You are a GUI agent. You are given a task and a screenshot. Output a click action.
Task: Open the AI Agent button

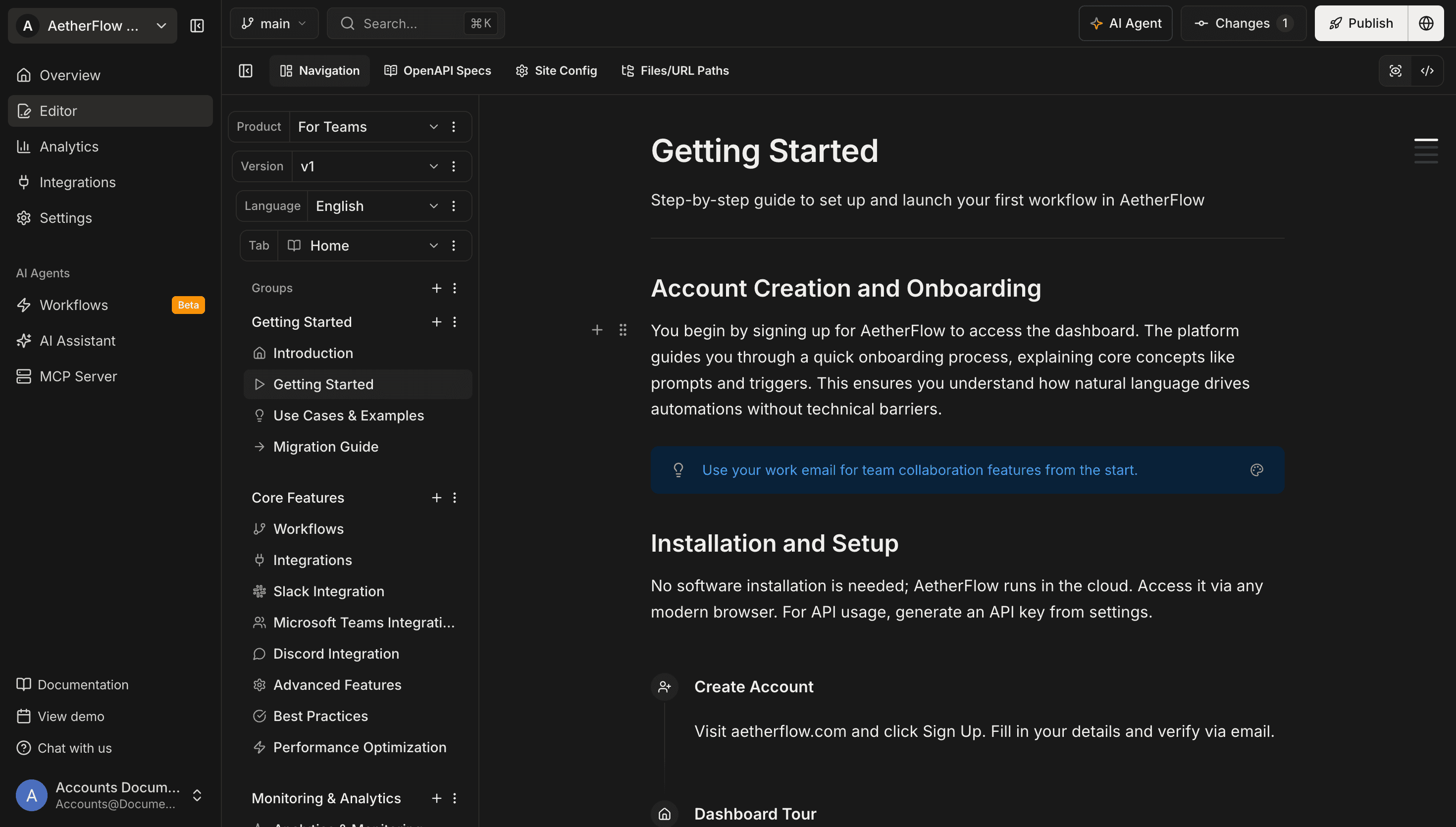coord(1126,23)
